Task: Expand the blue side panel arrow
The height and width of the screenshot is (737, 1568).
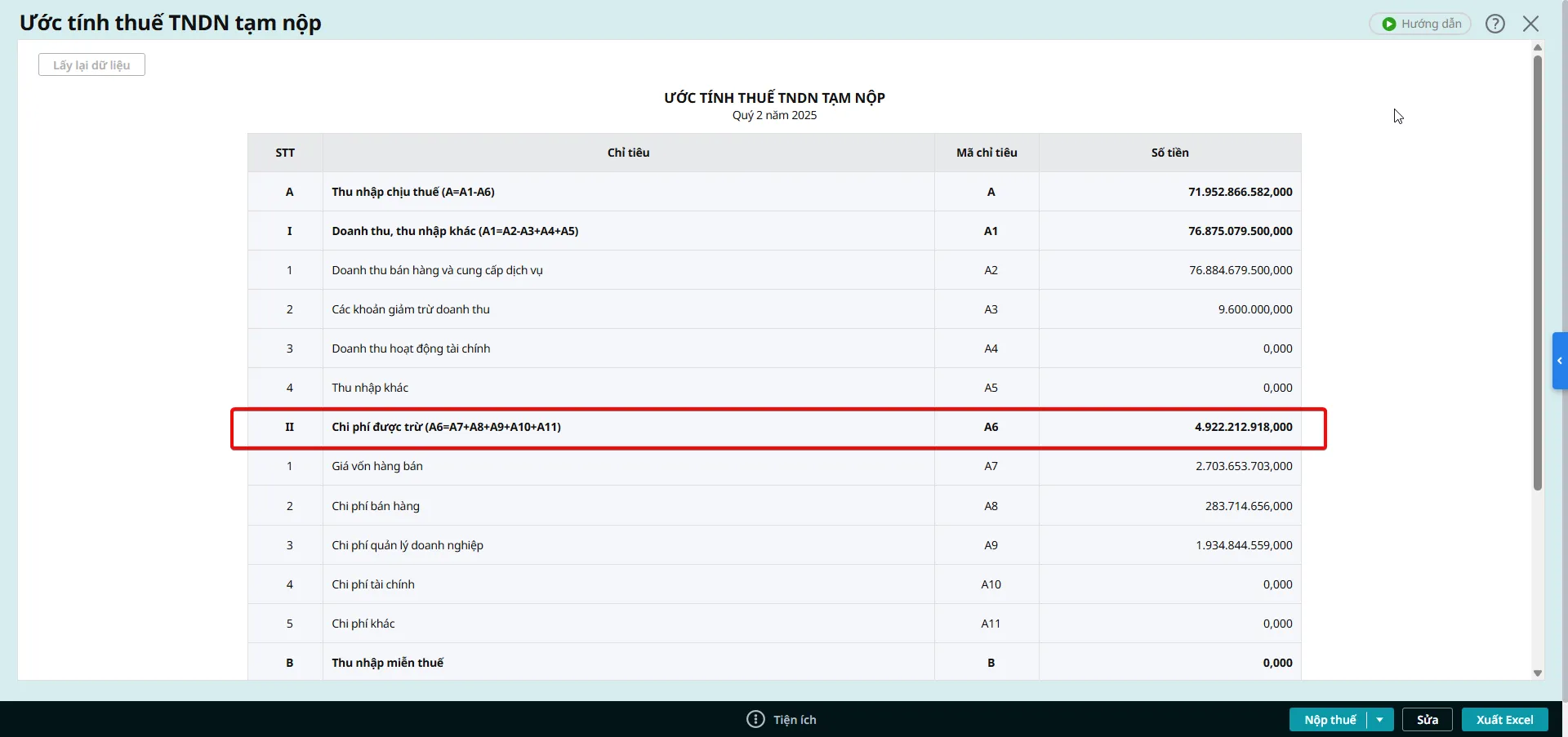Action: pyautogui.click(x=1560, y=360)
